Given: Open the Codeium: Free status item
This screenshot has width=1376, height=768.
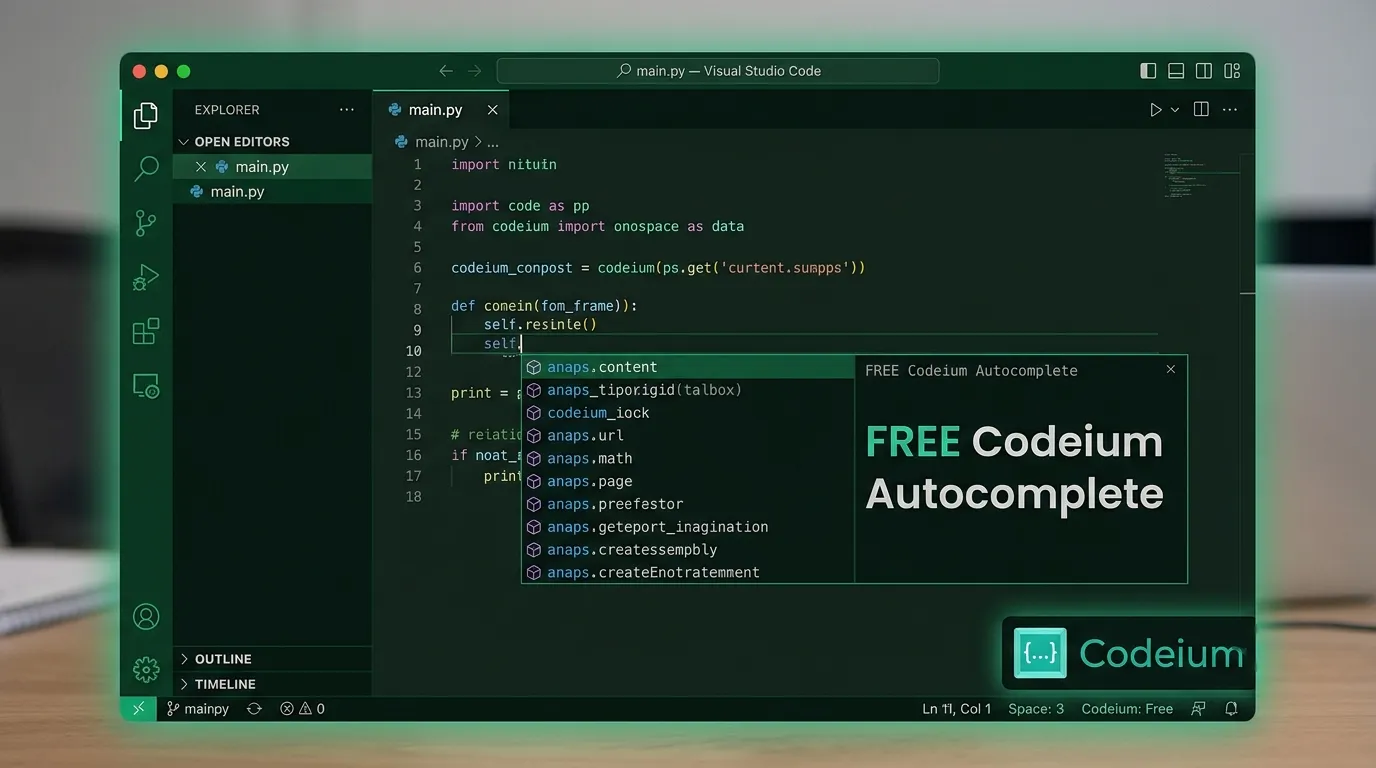Looking at the screenshot, I should point(1127,709).
